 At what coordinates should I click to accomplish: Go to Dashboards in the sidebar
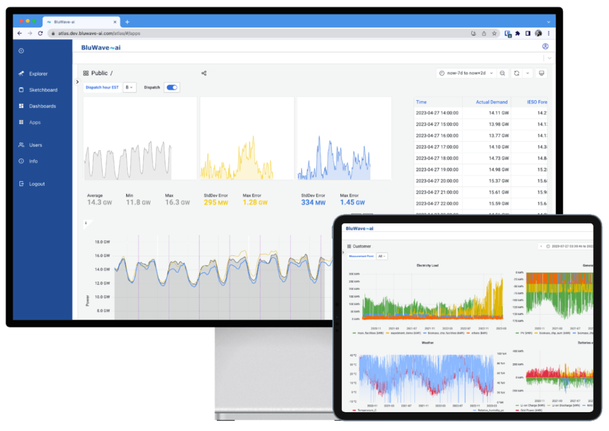[41, 106]
